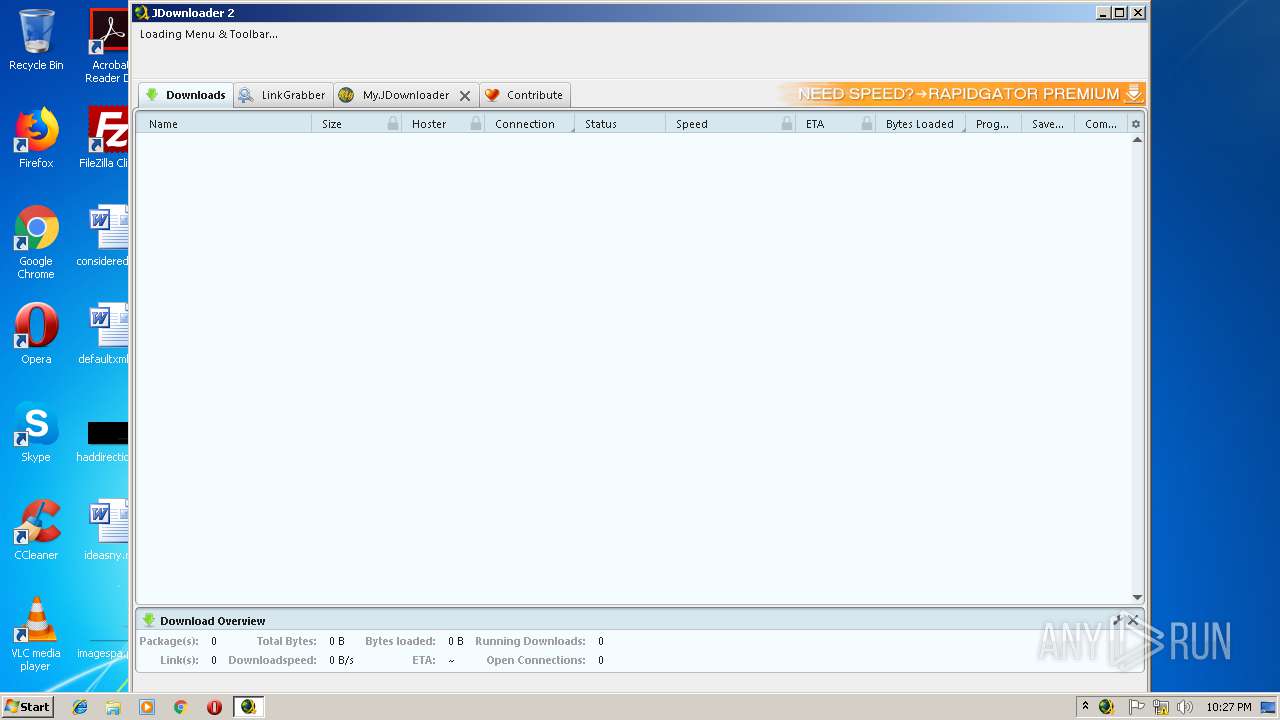Image resolution: width=1280 pixels, height=720 pixels.
Task: Click the table scrollbar up arrow
Action: click(1137, 140)
